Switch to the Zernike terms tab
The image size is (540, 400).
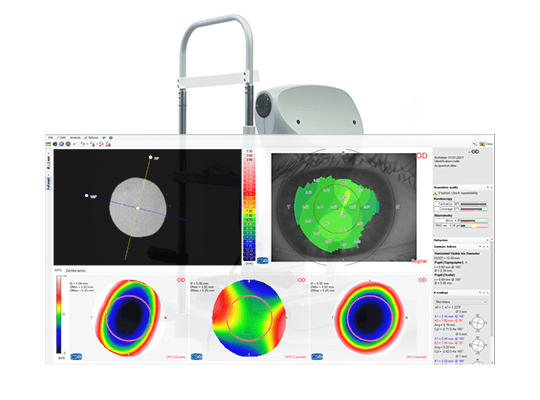(x=75, y=270)
